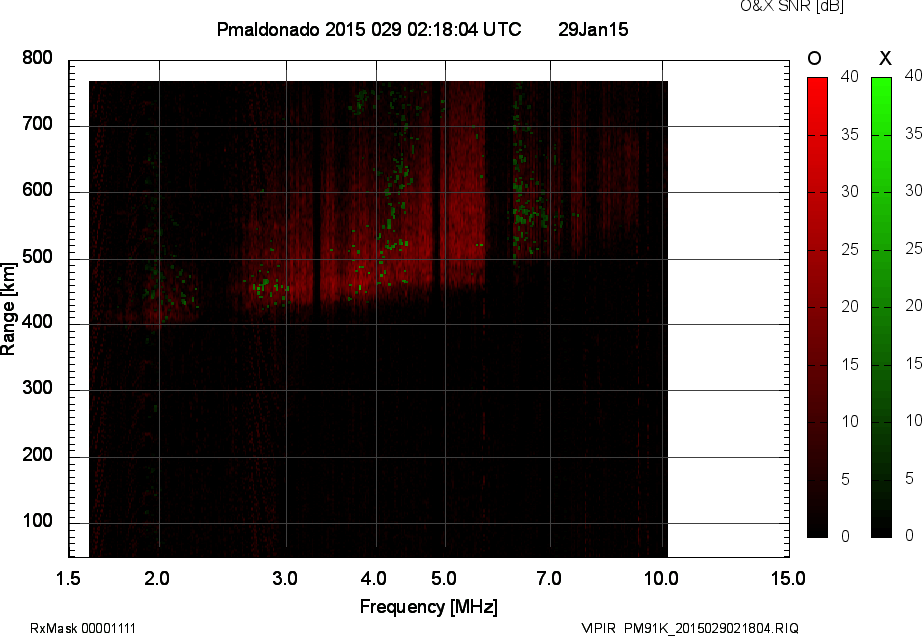Select the green X-mode color bar
Image resolution: width=922 pixels, height=636 pixels.
tap(881, 307)
